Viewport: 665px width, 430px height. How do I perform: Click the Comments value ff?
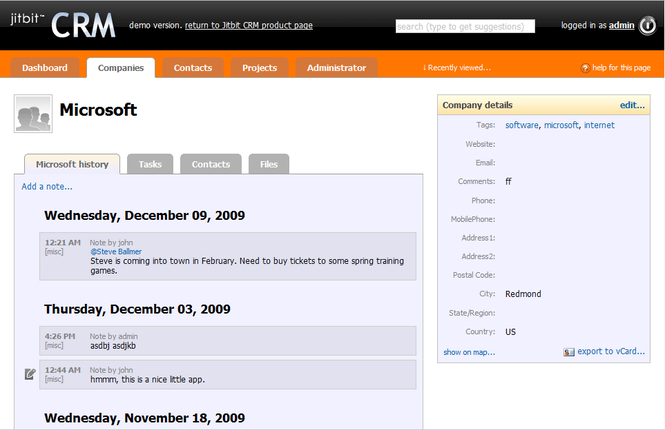coord(508,181)
